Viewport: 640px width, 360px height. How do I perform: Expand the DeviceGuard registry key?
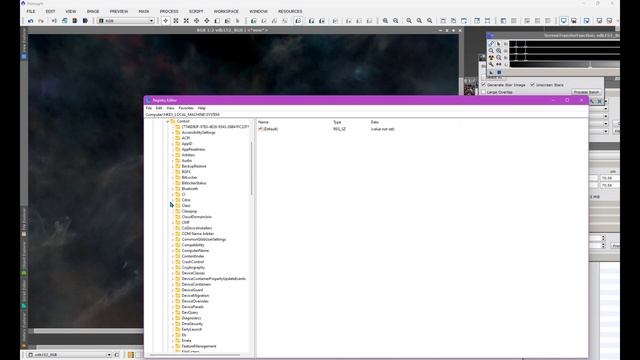coord(173,290)
